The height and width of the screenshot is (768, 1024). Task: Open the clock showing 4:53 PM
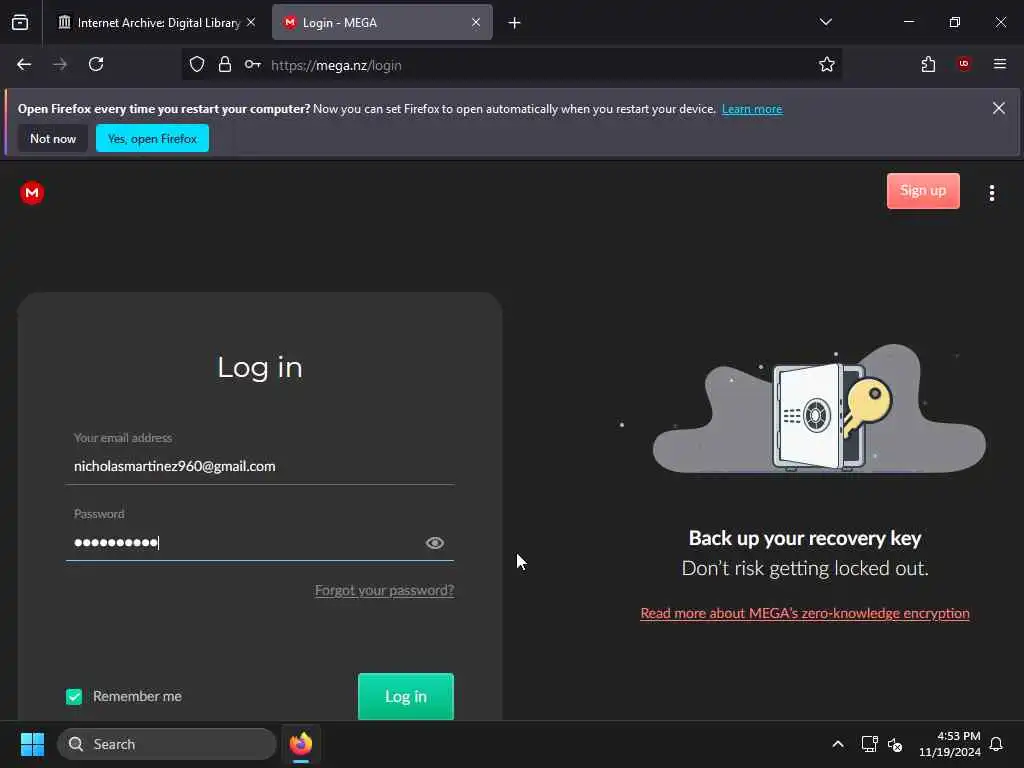(x=950, y=744)
